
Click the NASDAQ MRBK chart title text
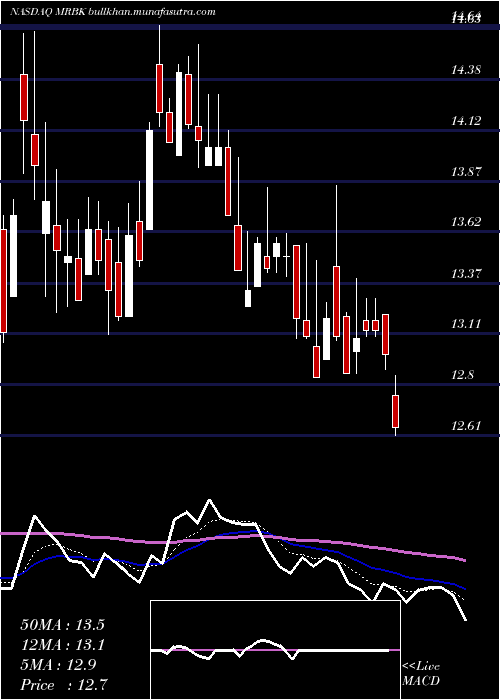112,12
